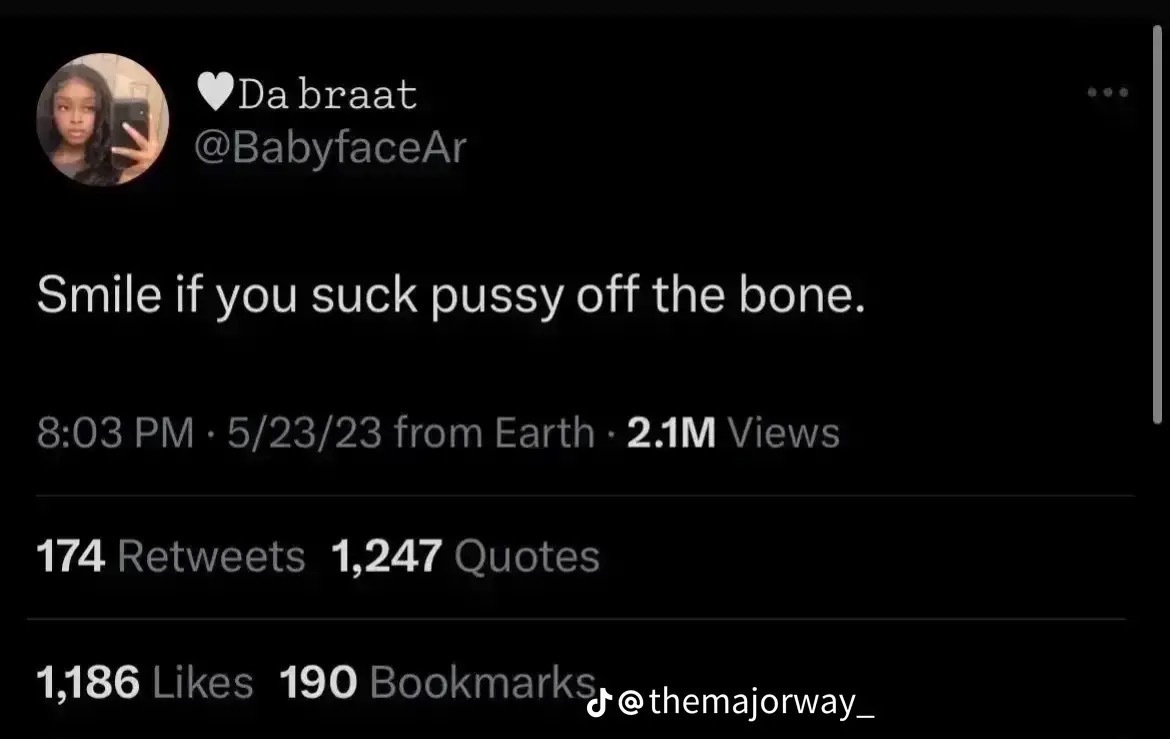This screenshot has width=1170, height=739.
Task: Open the Quotes label link
Action: click(527, 556)
